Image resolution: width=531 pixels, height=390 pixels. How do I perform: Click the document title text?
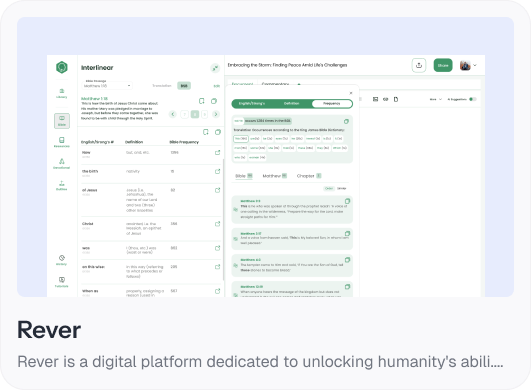click(x=287, y=65)
